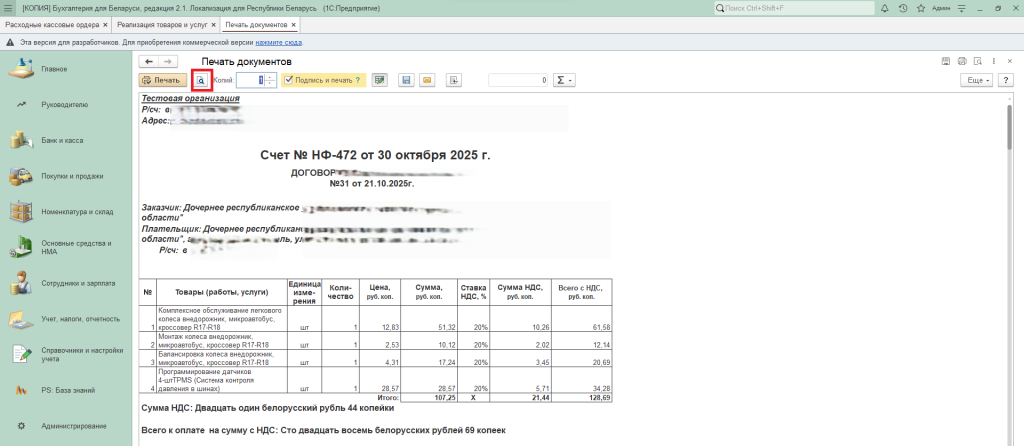Image resolution: width=1024 pixels, height=446 pixels.
Task: Click the back arrow navigation button
Action: coord(150,62)
